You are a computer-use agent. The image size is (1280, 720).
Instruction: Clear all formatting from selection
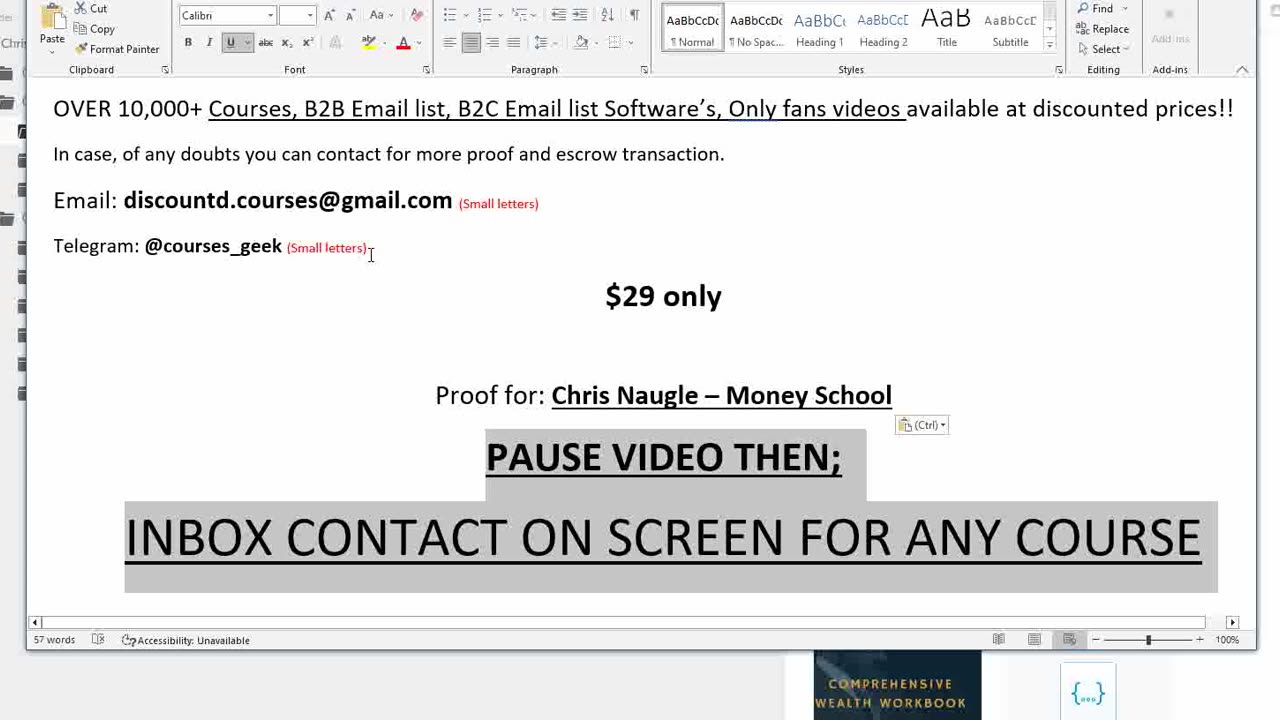pos(417,15)
